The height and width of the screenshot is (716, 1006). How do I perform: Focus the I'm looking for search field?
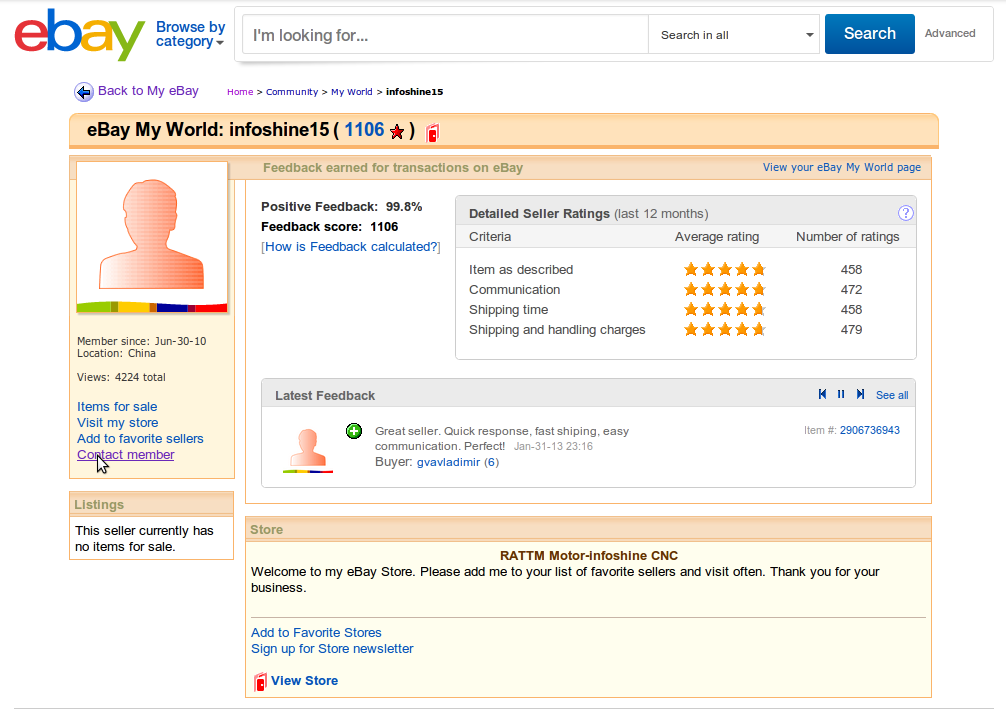(445, 35)
